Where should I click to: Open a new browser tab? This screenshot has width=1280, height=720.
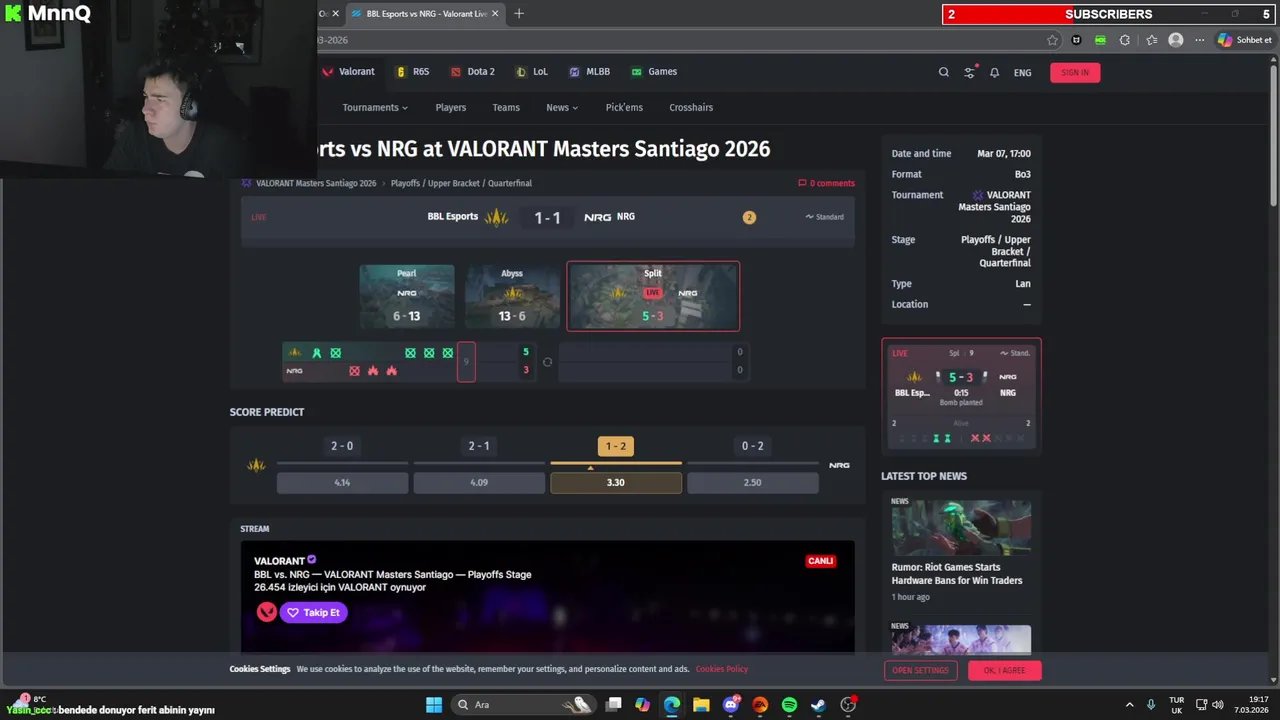[519, 14]
